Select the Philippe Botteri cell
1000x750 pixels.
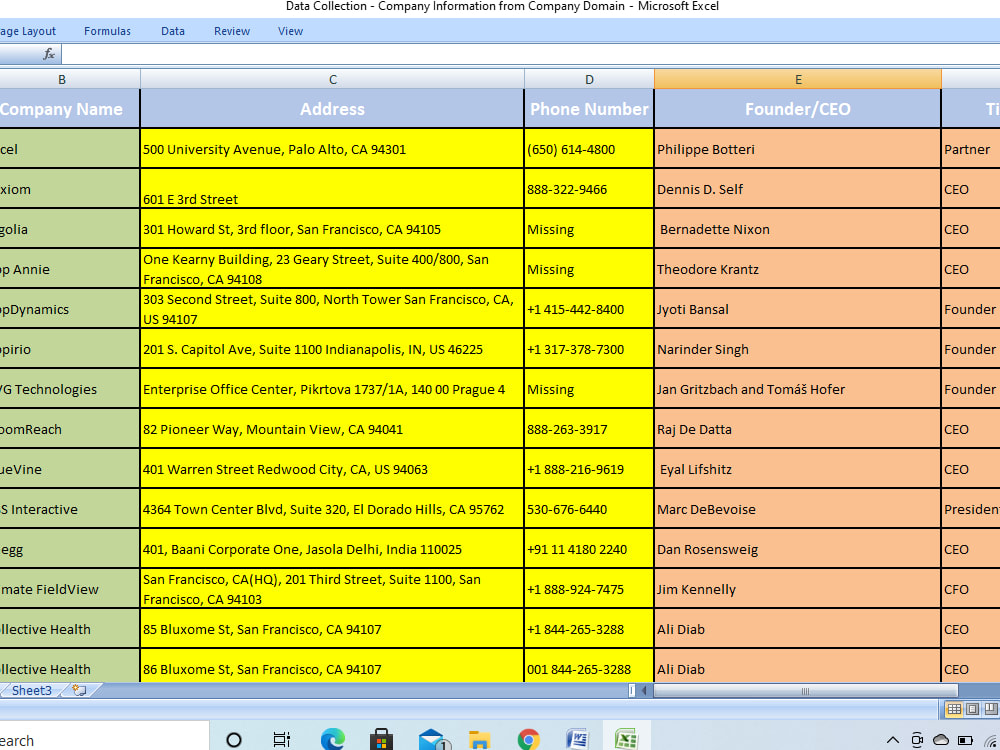(x=798, y=149)
